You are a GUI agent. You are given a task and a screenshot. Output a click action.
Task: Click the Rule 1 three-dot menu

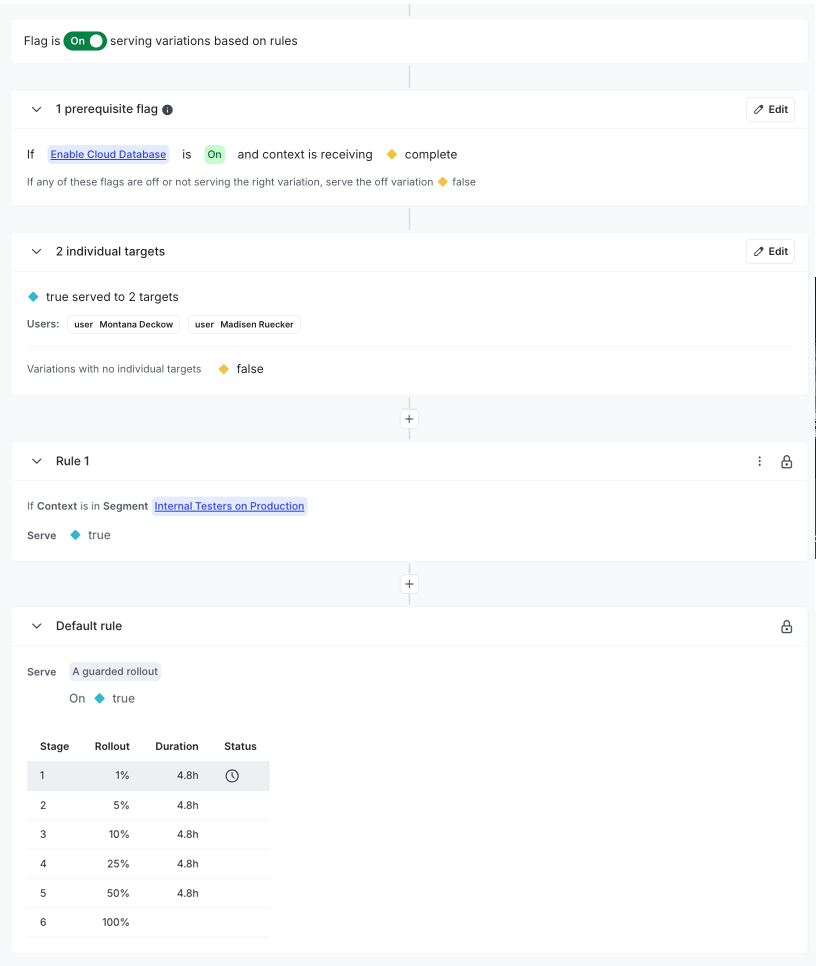759,461
